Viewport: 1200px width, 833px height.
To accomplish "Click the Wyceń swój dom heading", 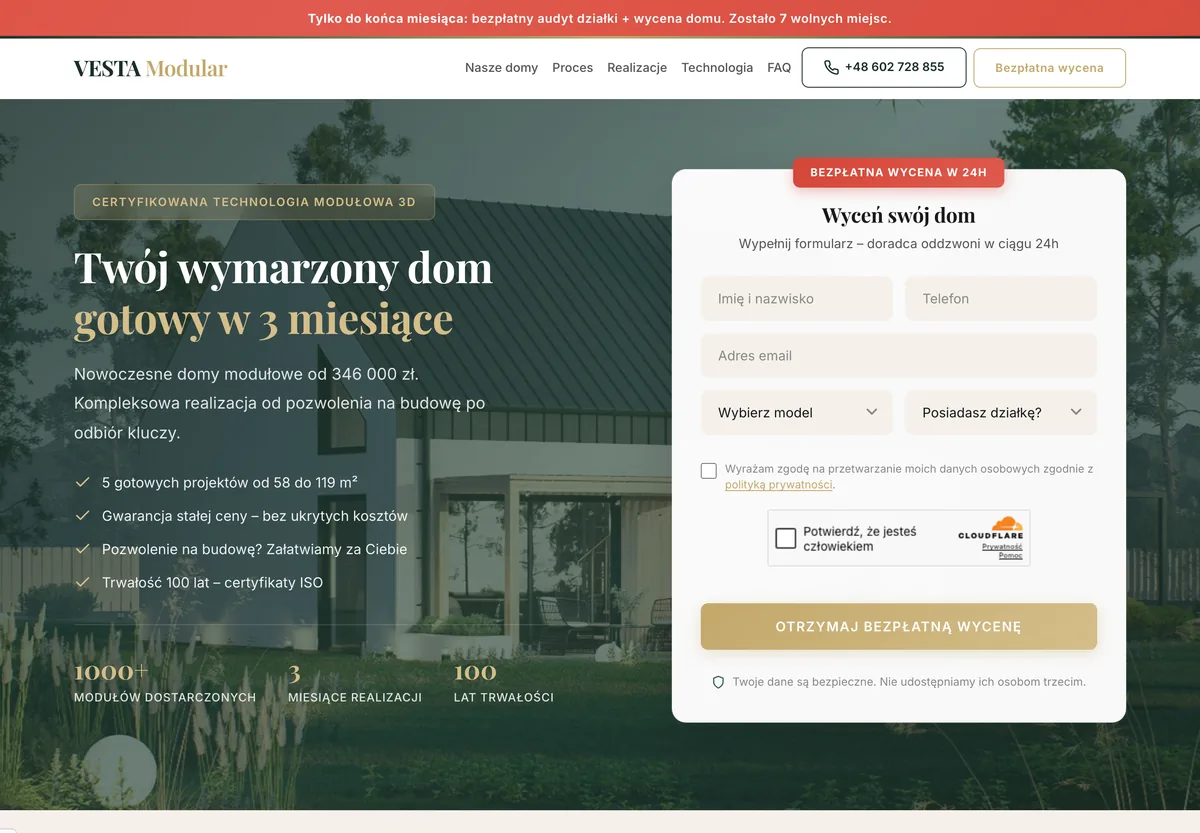I will pos(898,215).
